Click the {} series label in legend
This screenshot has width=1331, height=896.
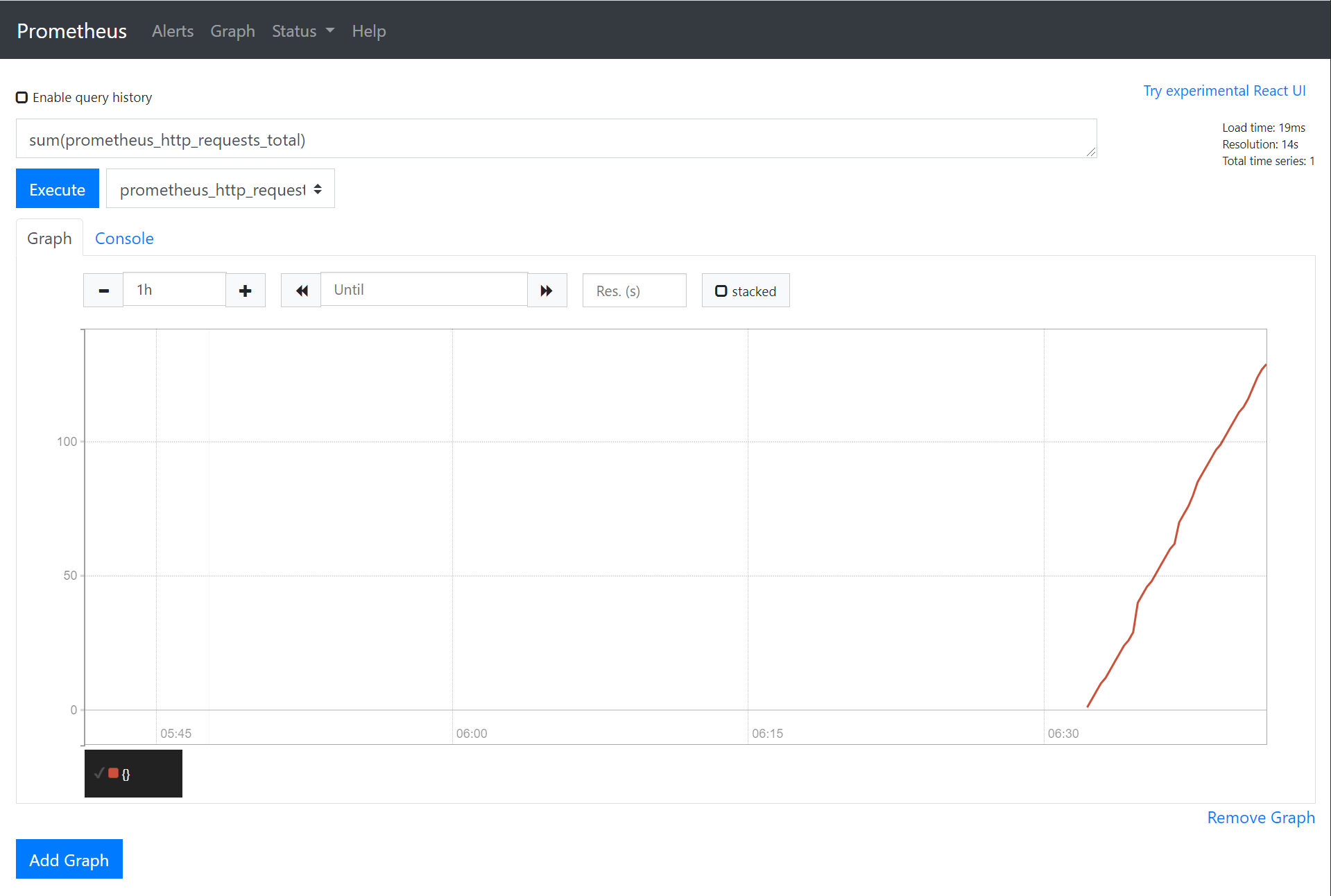126,774
